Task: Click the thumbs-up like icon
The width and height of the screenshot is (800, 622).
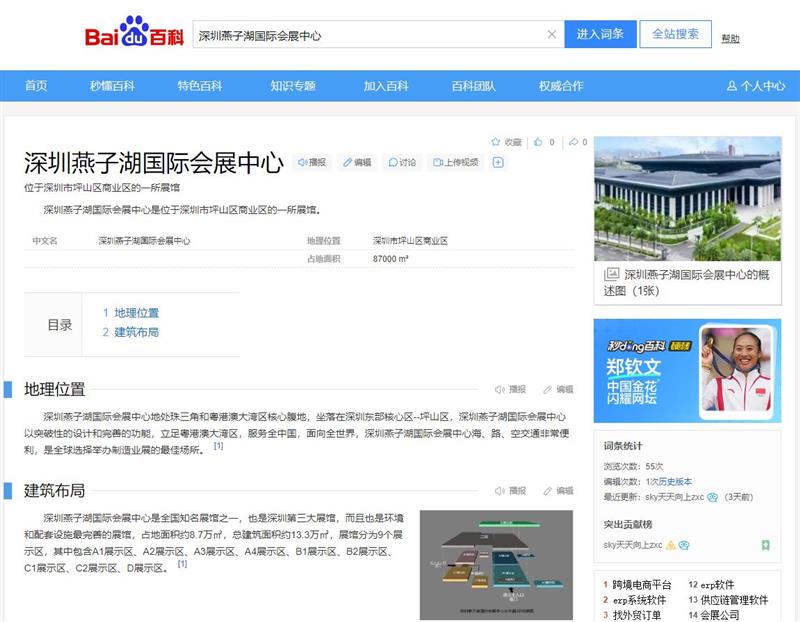Action: click(538, 142)
